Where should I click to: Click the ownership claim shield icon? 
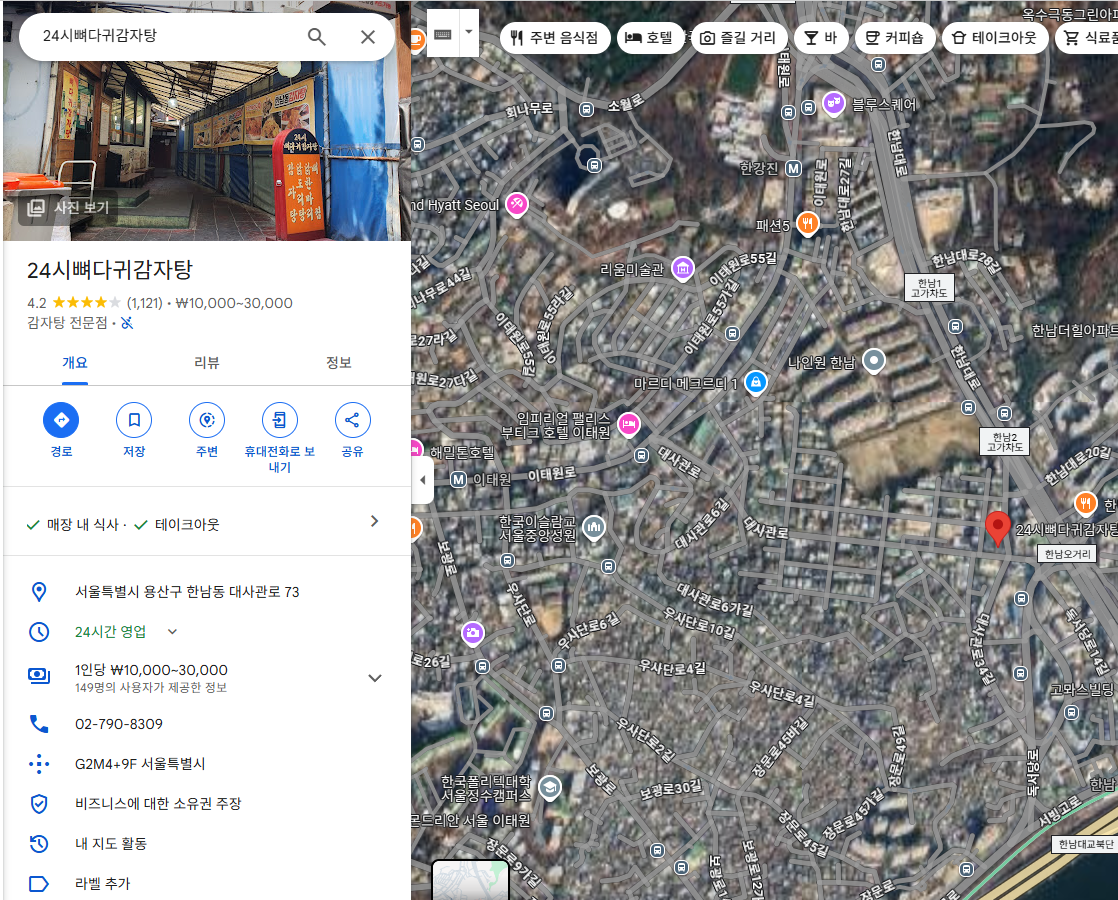[39, 804]
